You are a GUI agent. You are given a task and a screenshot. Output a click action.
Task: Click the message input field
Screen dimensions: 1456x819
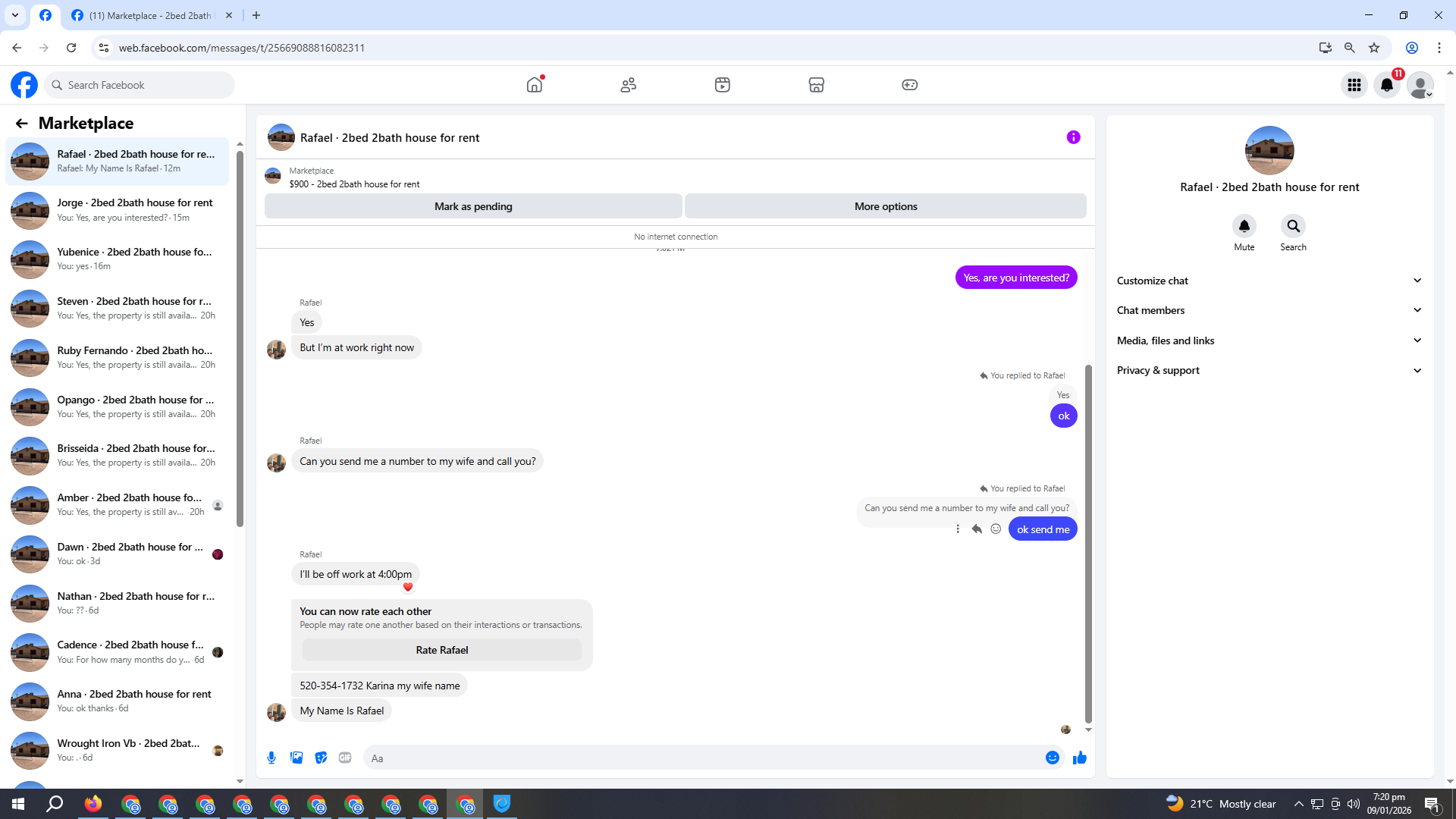[x=705, y=758]
